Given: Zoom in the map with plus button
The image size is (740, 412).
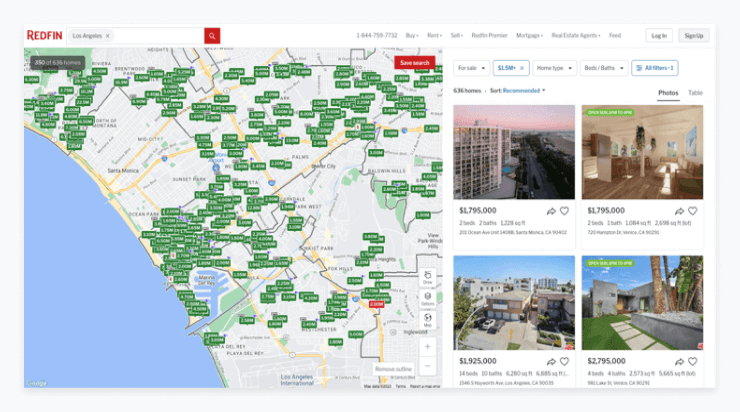Looking at the screenshot, I should 427,346.
